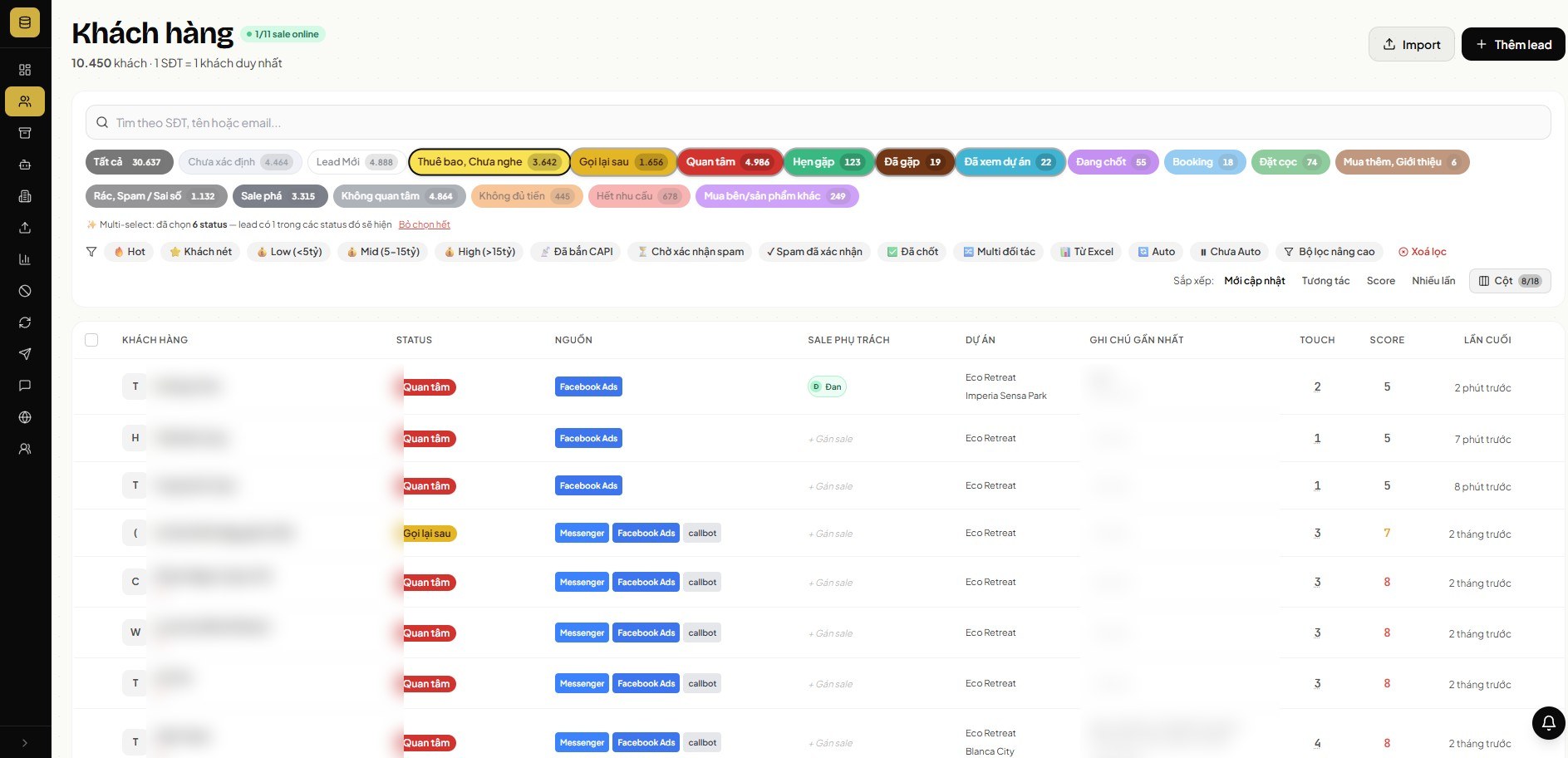Apply the Low (<5tỷ) budget filter
This screenshot has width=1568, height=758.
click(289, 252)
